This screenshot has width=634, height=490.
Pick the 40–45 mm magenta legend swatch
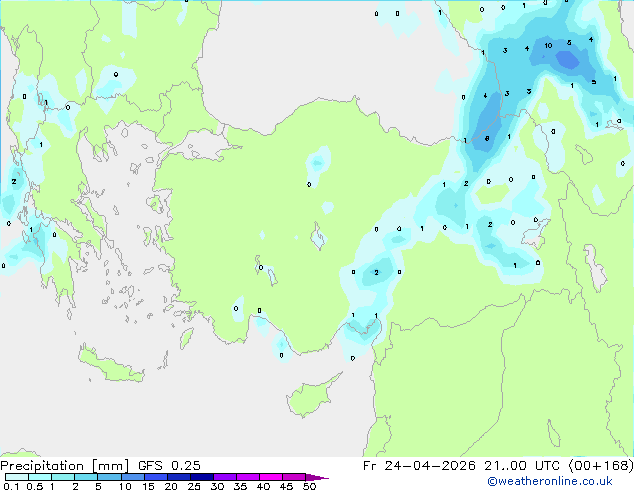[271, 477]
